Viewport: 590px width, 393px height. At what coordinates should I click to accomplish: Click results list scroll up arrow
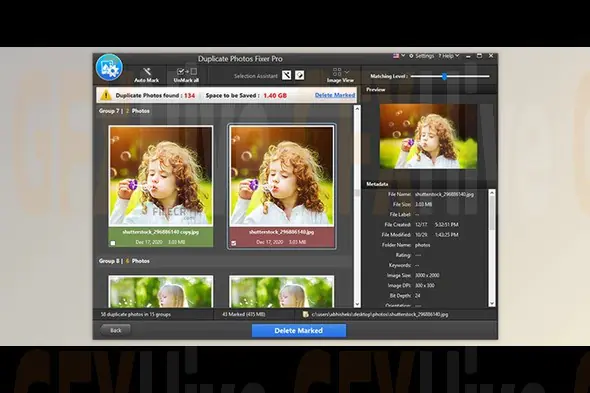[x=357, y=109]
